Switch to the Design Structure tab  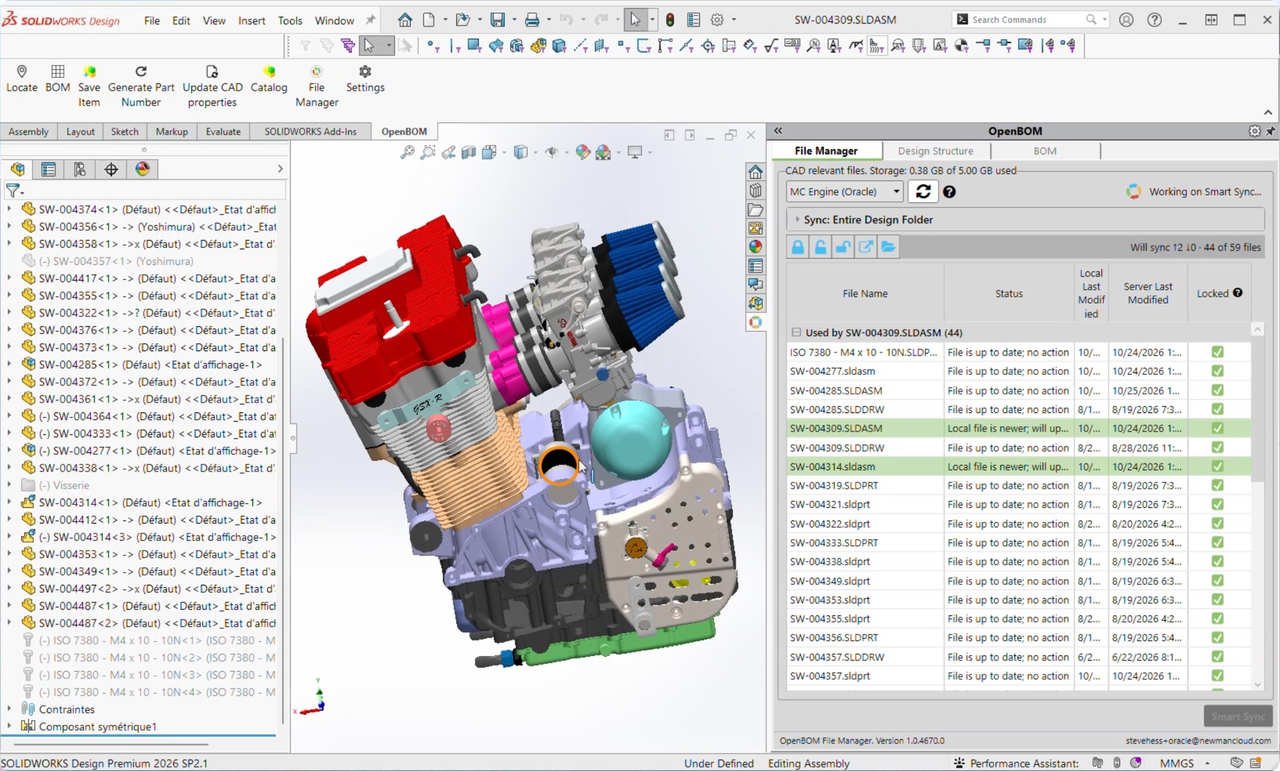tap(935, 151)
